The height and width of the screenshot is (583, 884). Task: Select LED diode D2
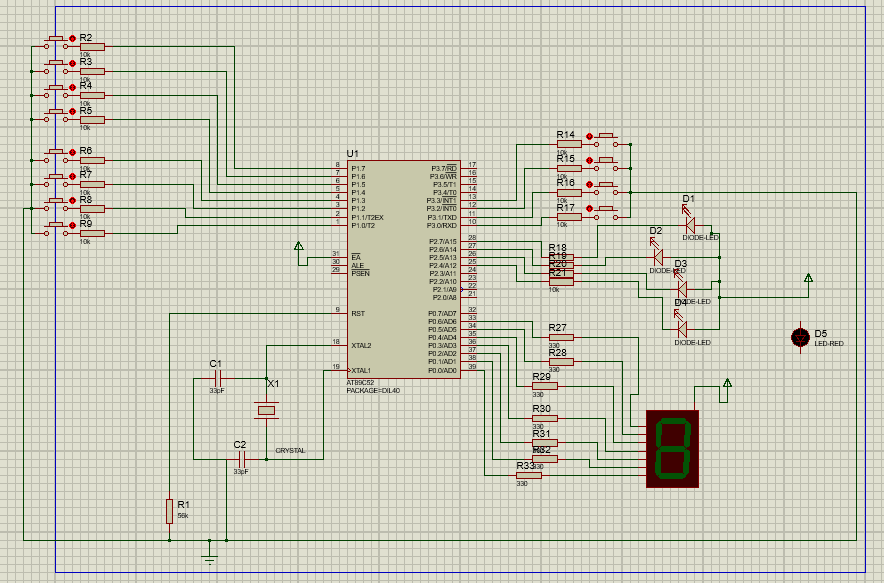click(x=657, y=257)
